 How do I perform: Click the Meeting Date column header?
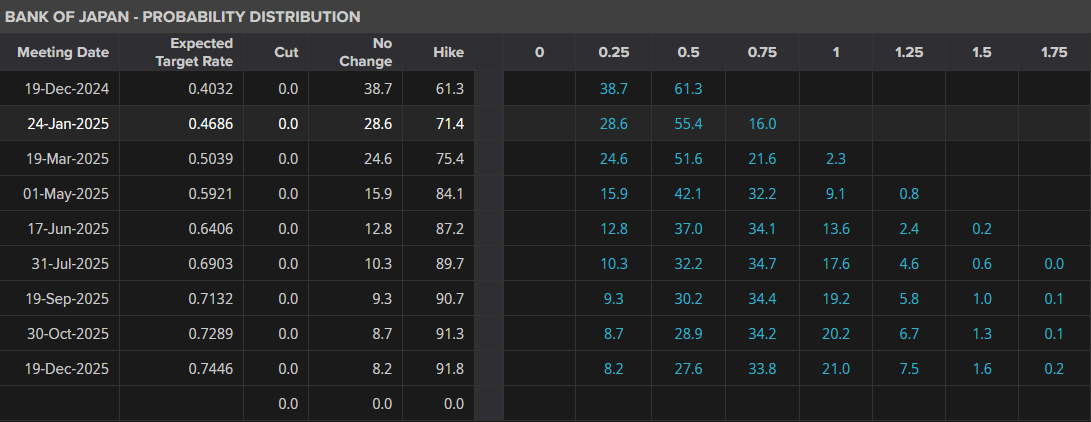pos(63,52)
